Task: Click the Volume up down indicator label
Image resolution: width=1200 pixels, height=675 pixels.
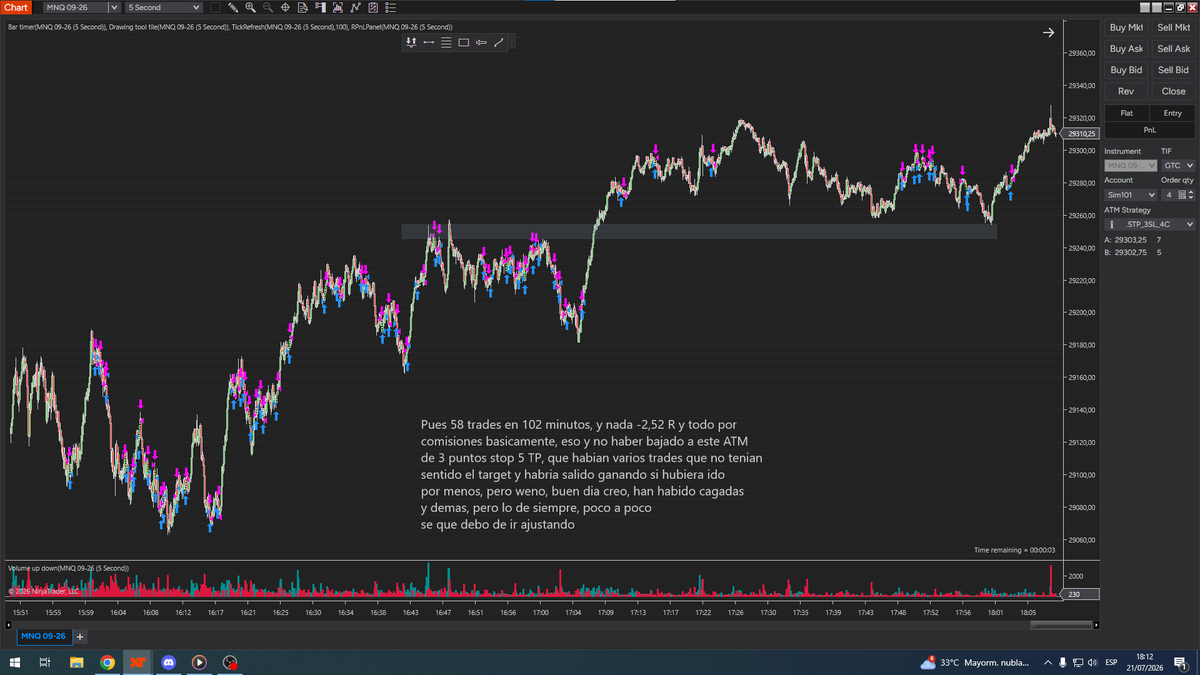Action: [68, 568]
